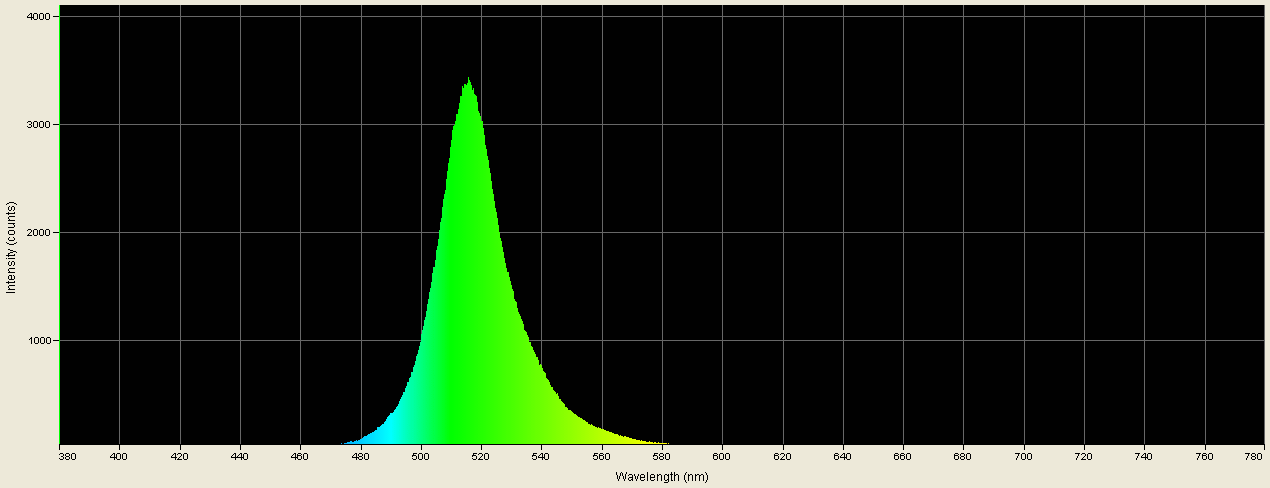Click the 660 wavelength tick label
1270x488 pixels.
click(x=903, y=456)
